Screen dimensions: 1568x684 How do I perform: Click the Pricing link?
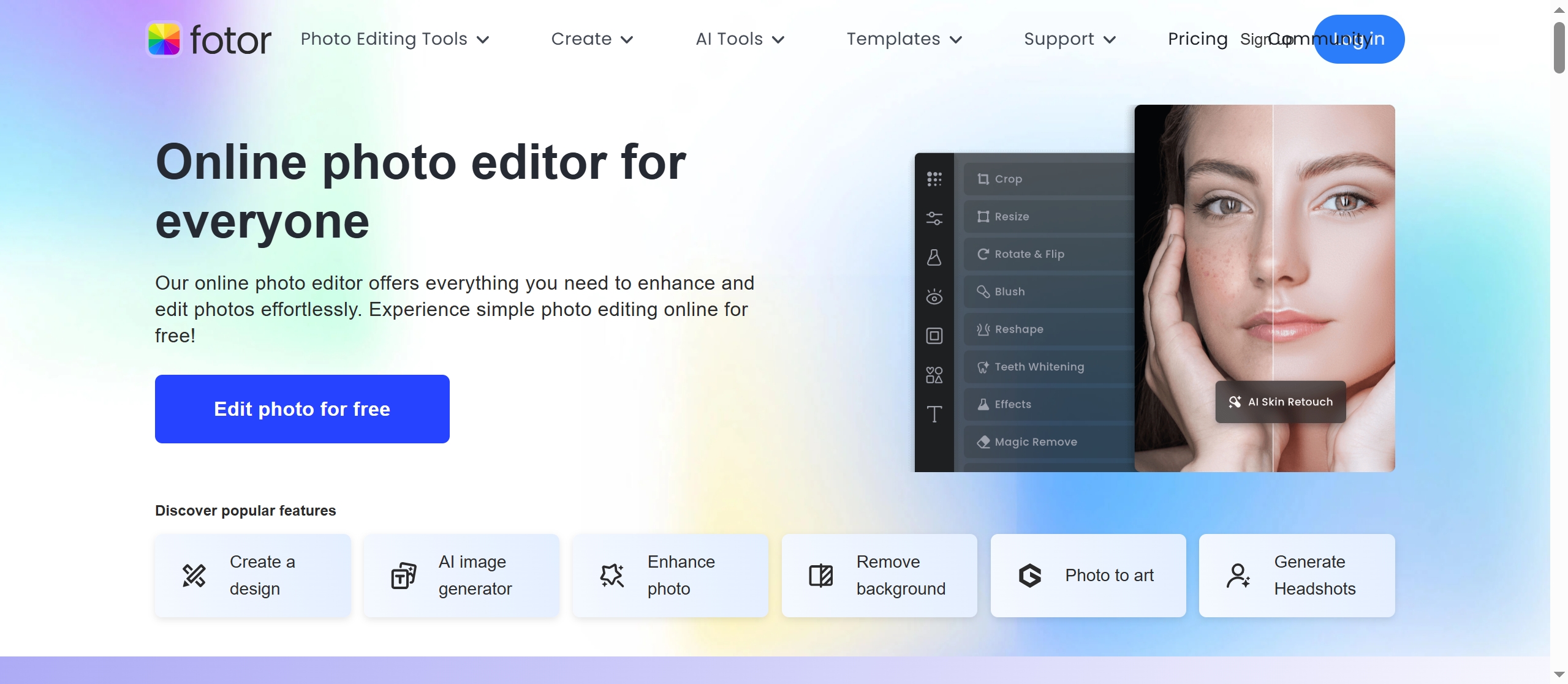[1197, 39]
